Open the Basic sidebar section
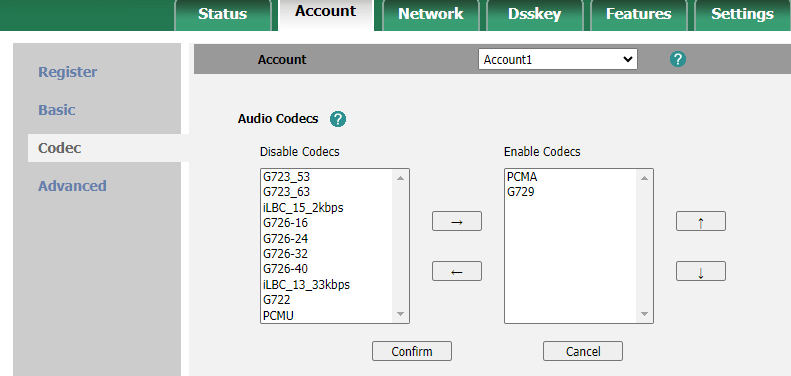The image size is (791, 376). tap(56, 110)
